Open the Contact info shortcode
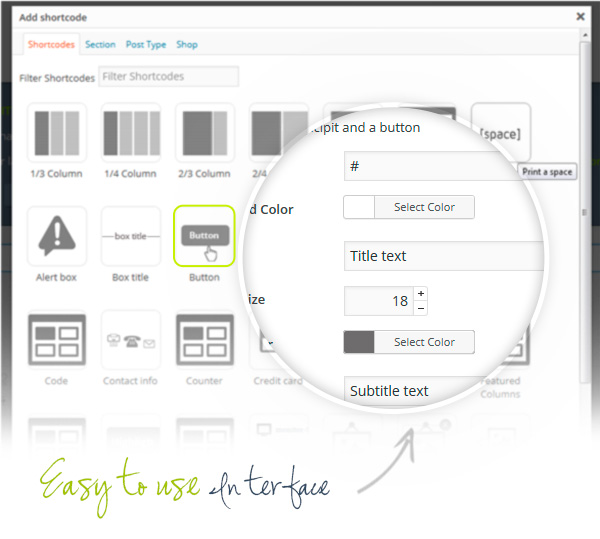The height and width of the screenshot is (539, 600). click(x=131, y=340)
